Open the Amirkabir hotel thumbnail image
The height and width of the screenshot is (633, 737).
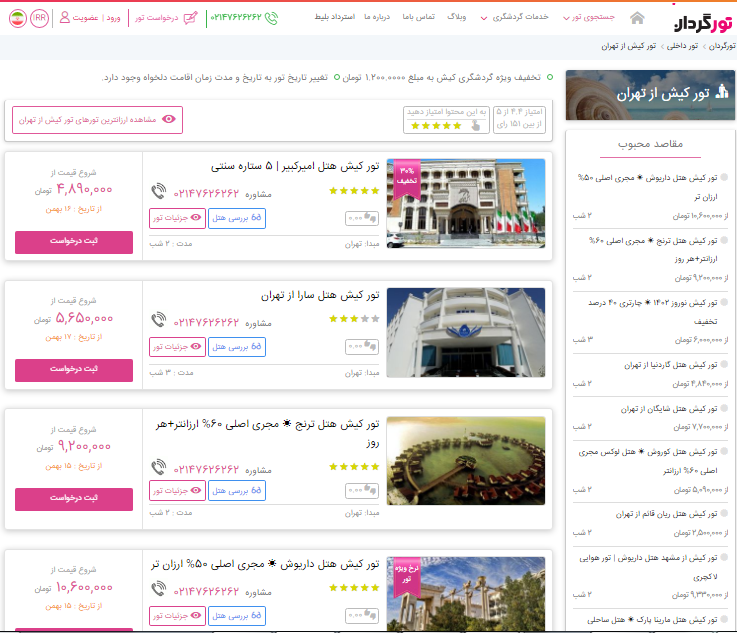[x=466, y=203]
